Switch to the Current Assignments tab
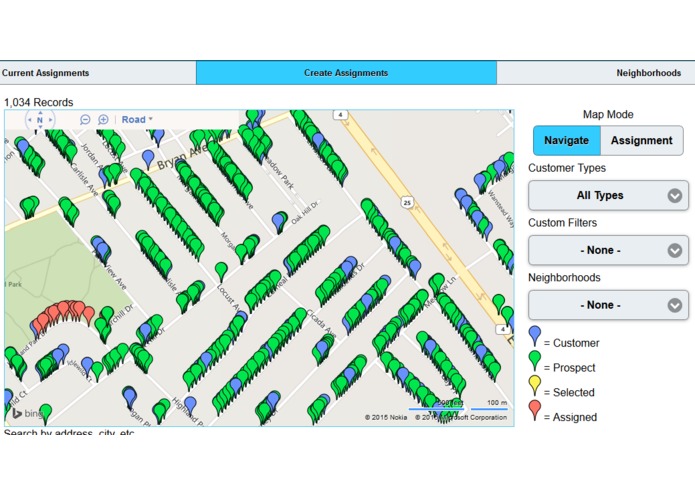 (98, 73)
